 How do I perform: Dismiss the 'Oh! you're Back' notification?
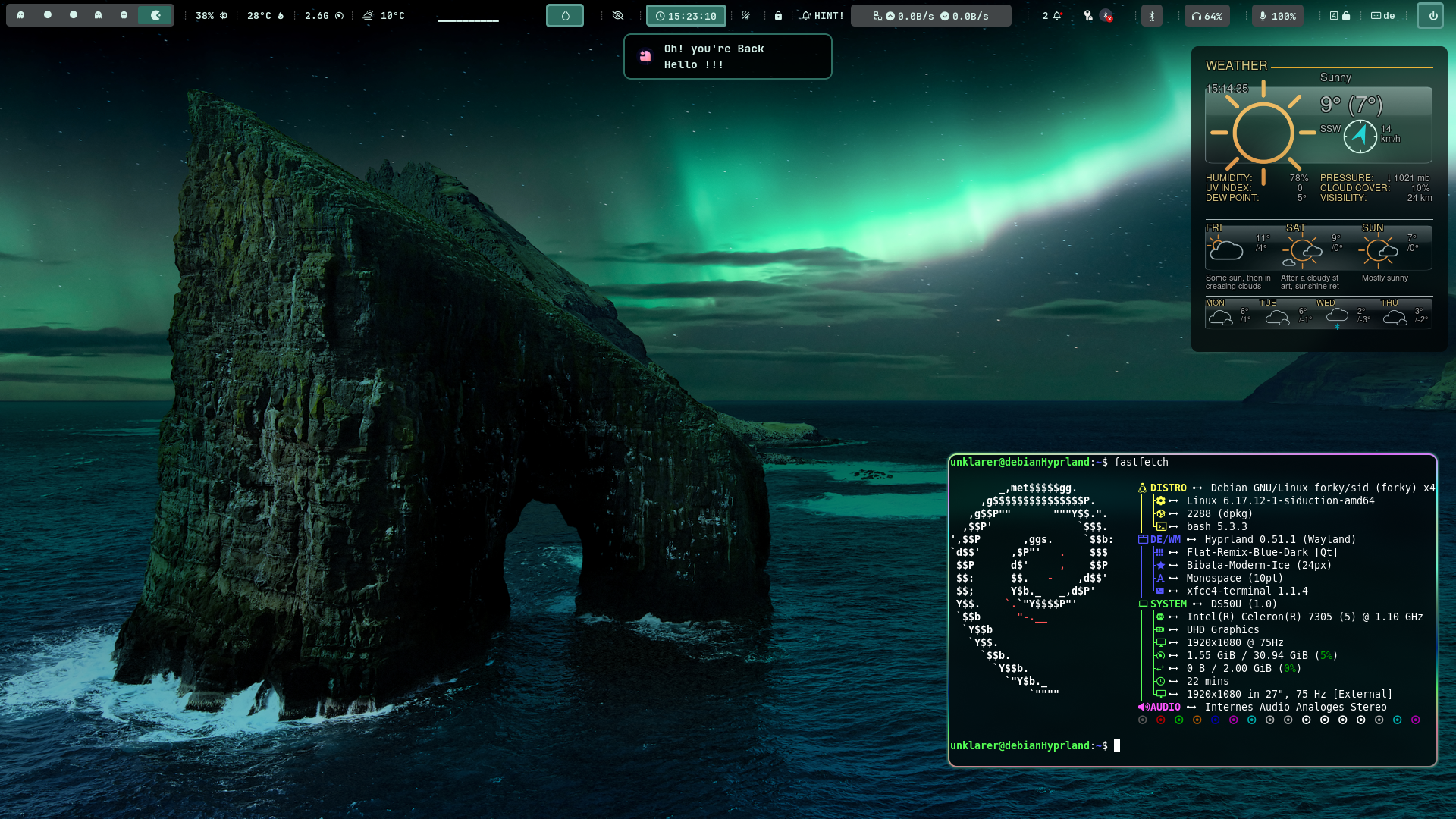coord(727,57)
